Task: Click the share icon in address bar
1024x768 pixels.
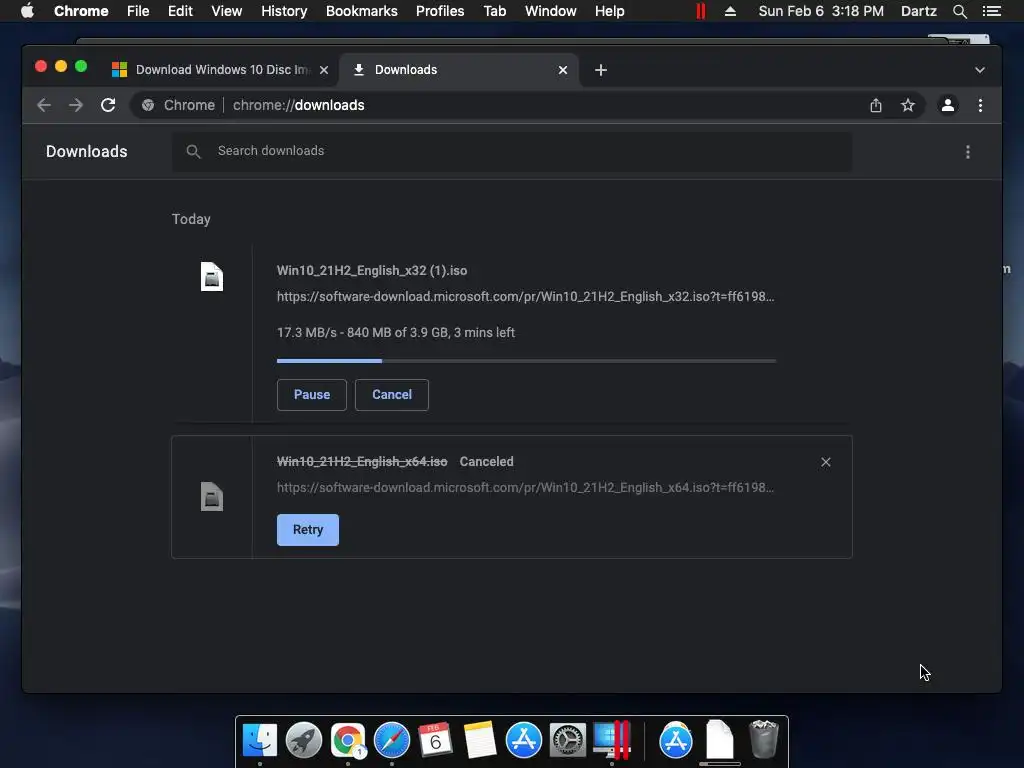Action: click(x=876, y=105)
